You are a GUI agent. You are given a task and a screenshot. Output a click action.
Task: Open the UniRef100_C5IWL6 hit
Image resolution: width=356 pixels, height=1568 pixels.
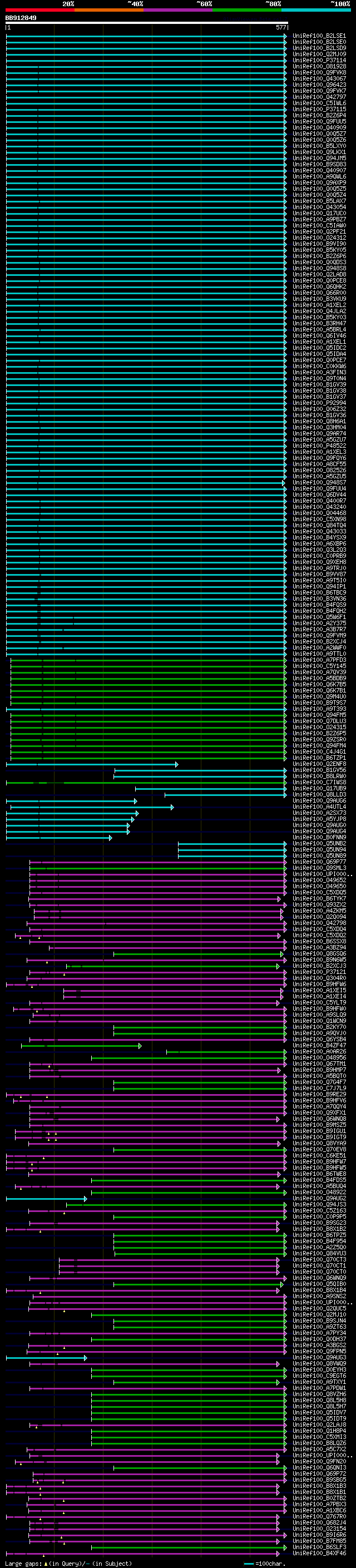[x=319, y=103]
